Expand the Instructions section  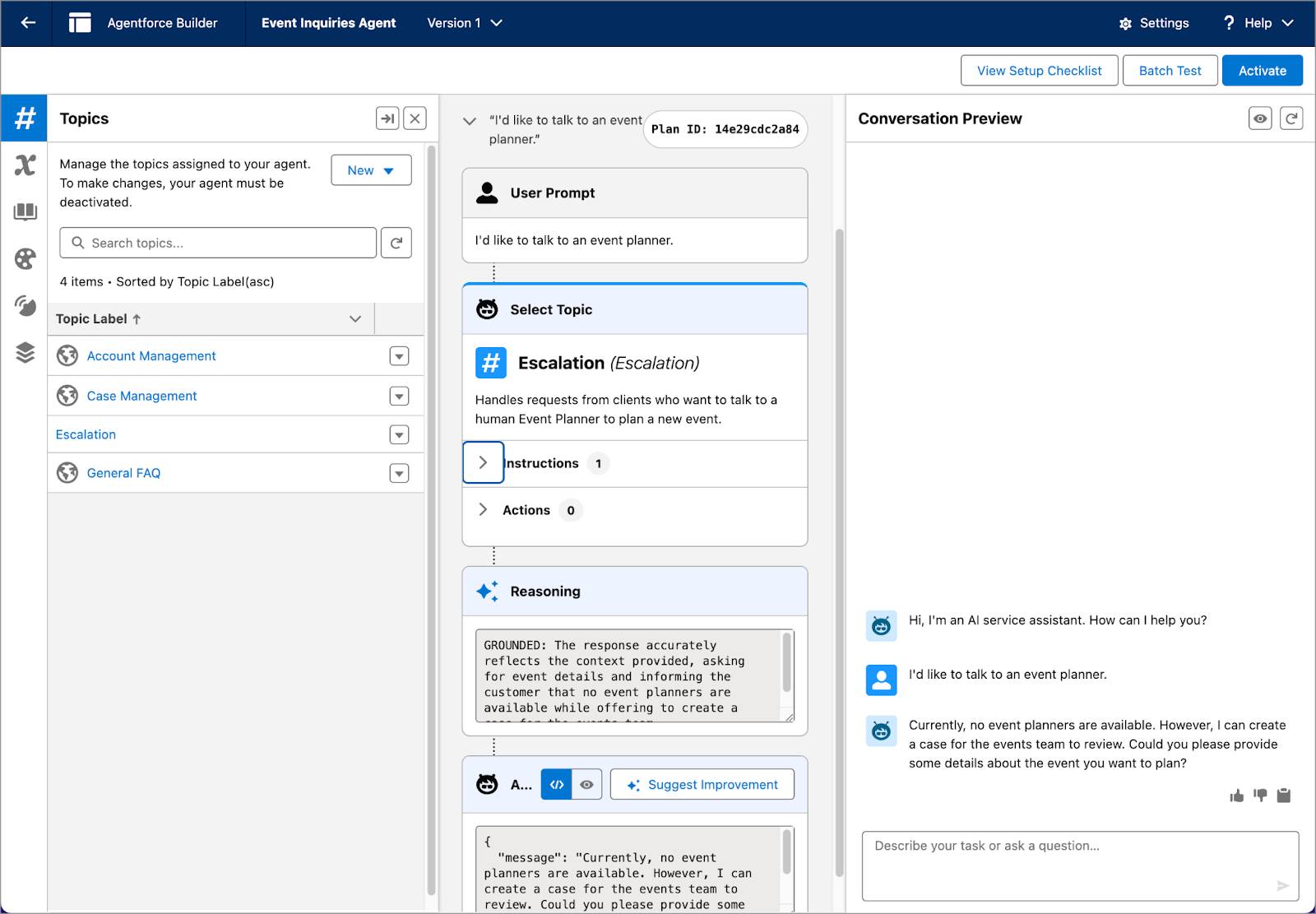coord(483,462)
